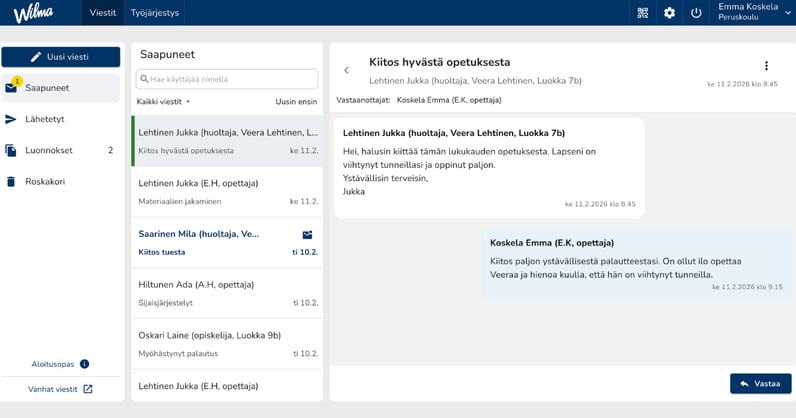The width and height of the screenshot is (796, 418).
Task: Open settings gear in top bar
Action: (669, 13)
